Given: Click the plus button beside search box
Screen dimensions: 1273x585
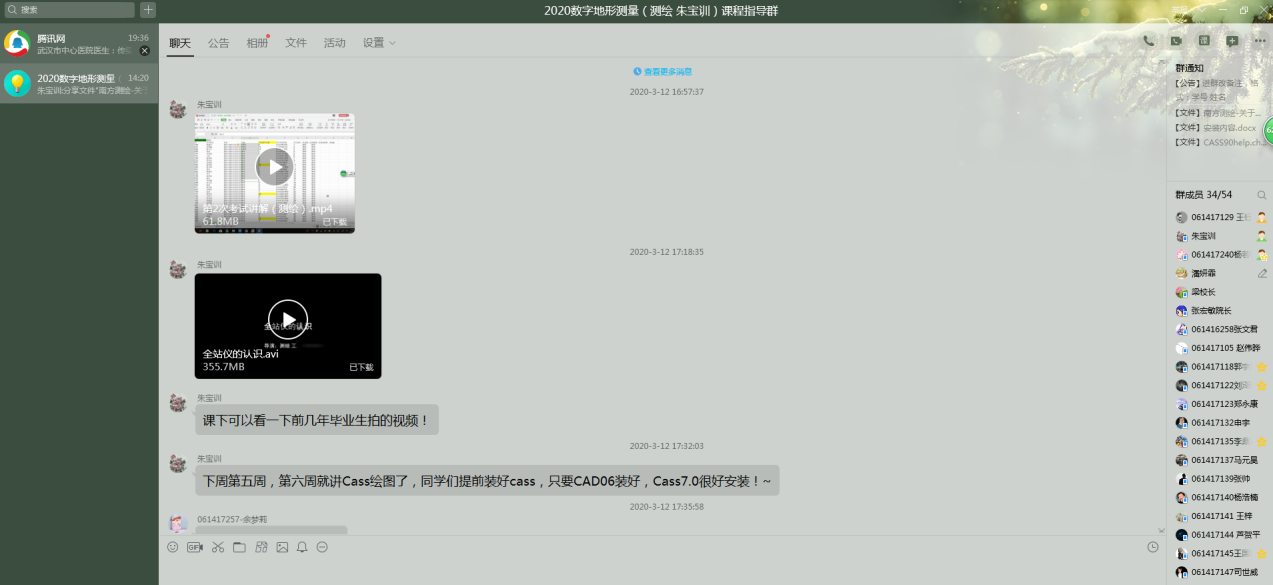Looking at the screenshot, I should (148, 10).
